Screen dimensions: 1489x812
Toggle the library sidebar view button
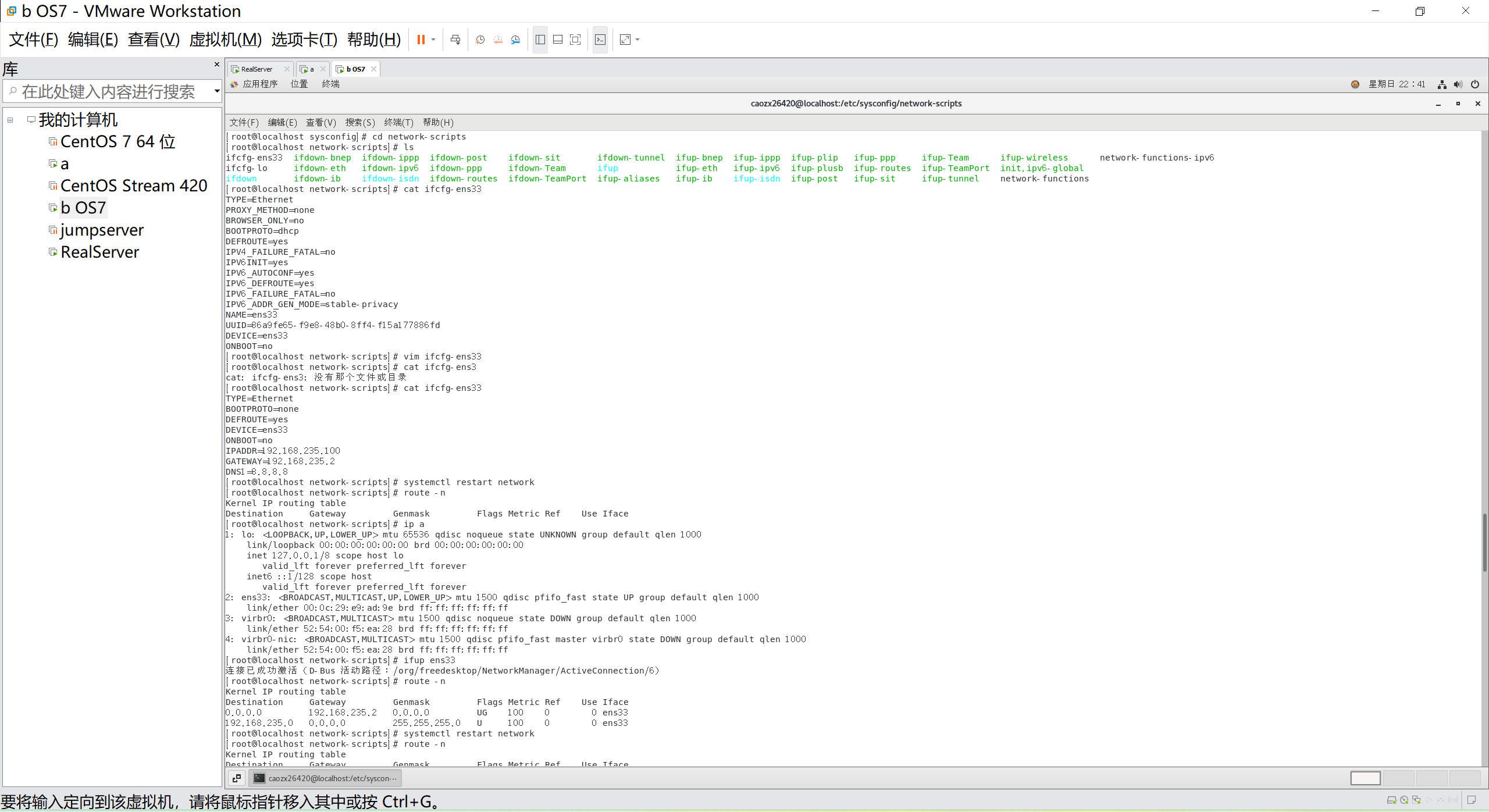(x=540, y=40)
